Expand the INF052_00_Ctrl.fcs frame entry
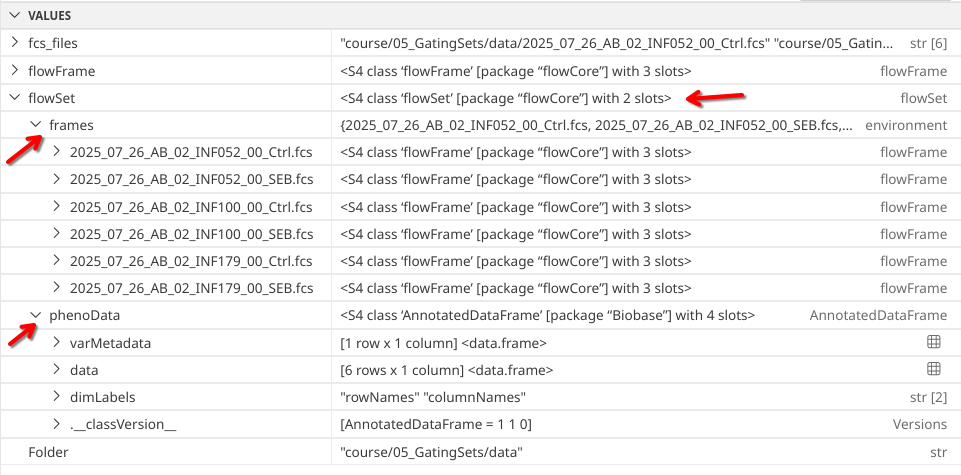961x475 pixels. point(56,153)
